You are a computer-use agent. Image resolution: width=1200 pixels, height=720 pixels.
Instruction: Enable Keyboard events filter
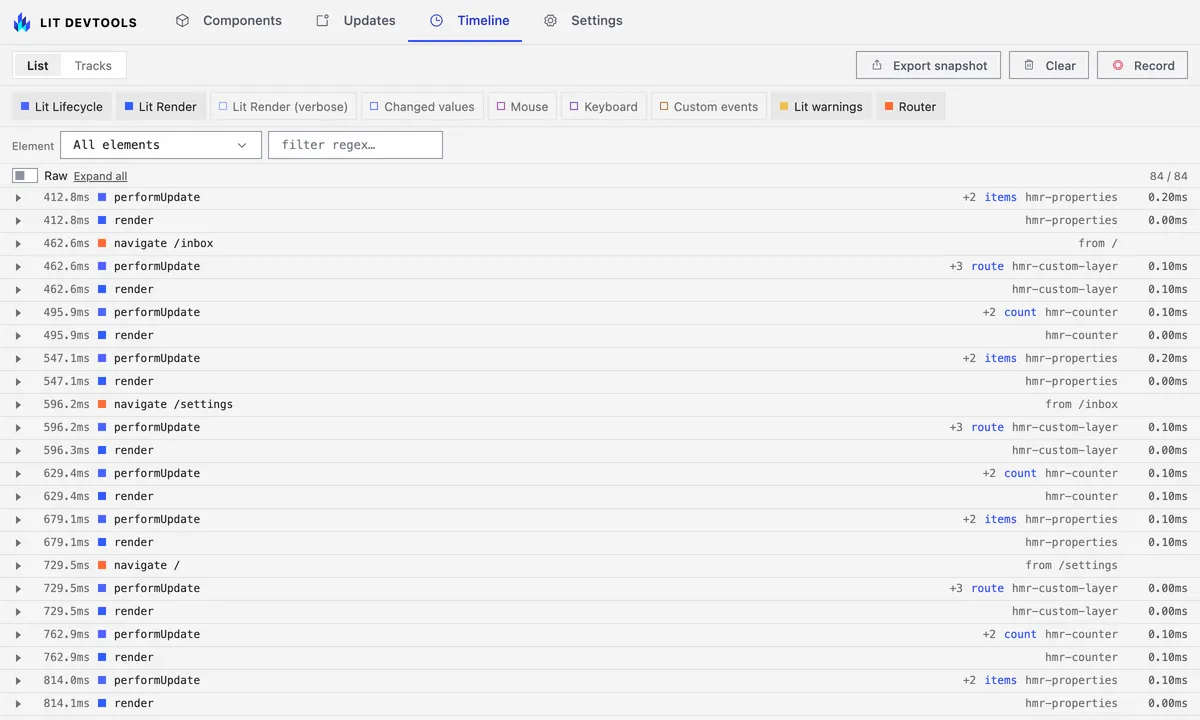click(x=604, y=106)
